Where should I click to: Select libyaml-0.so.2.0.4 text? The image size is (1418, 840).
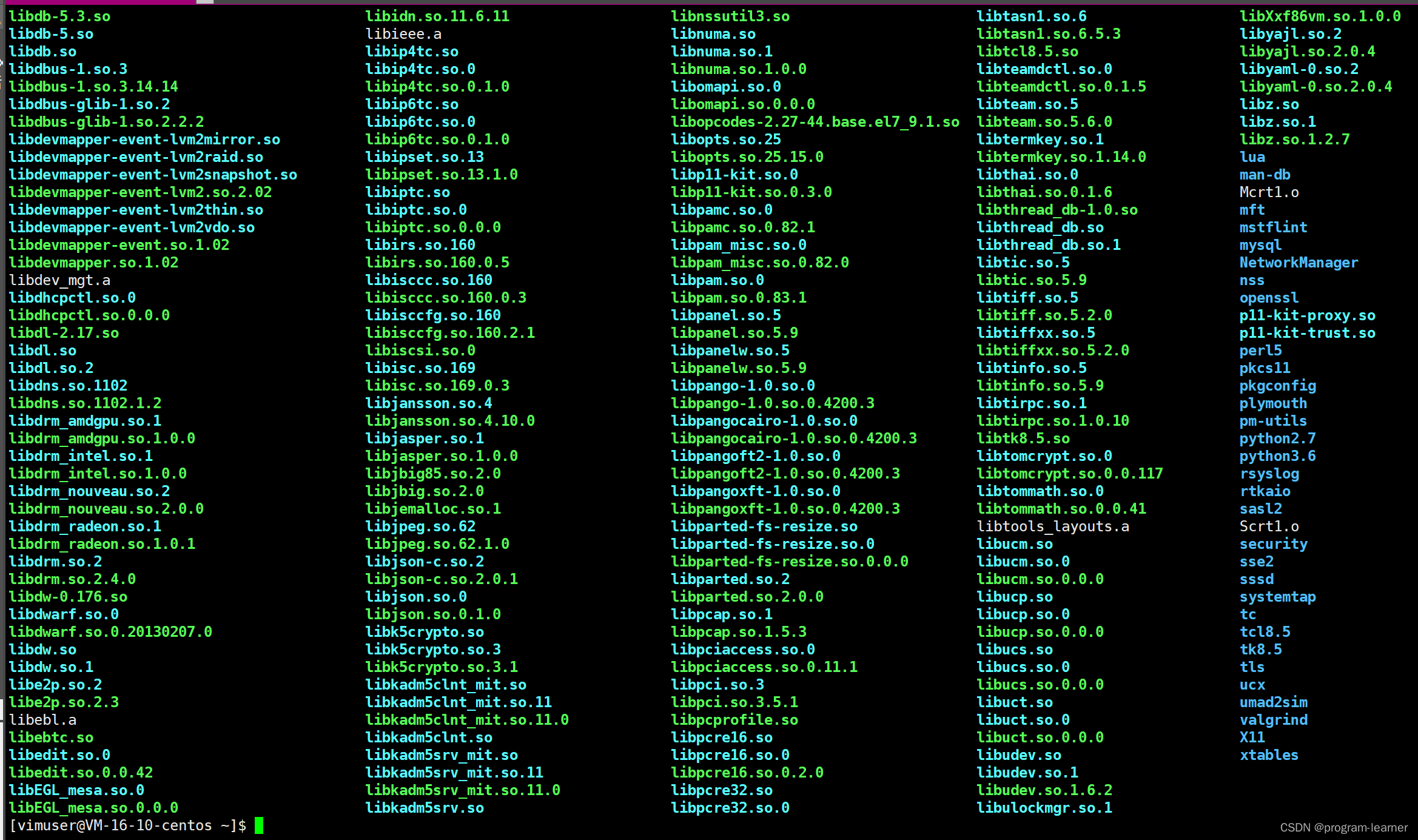(x=1316, y=87)
